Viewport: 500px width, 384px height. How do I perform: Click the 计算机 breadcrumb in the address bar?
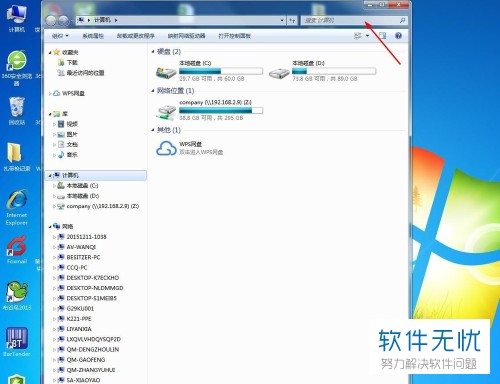102,20
